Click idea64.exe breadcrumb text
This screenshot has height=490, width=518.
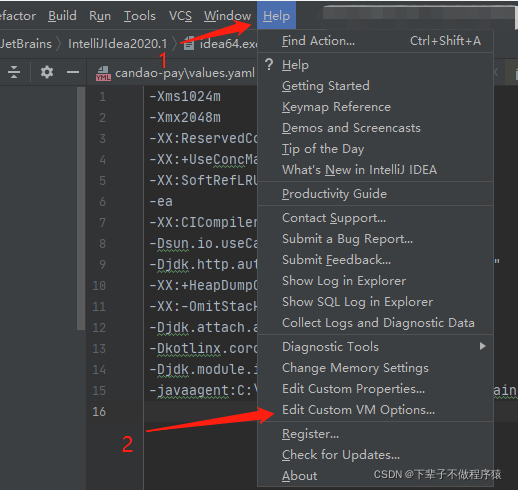click(x=228, y=44)
